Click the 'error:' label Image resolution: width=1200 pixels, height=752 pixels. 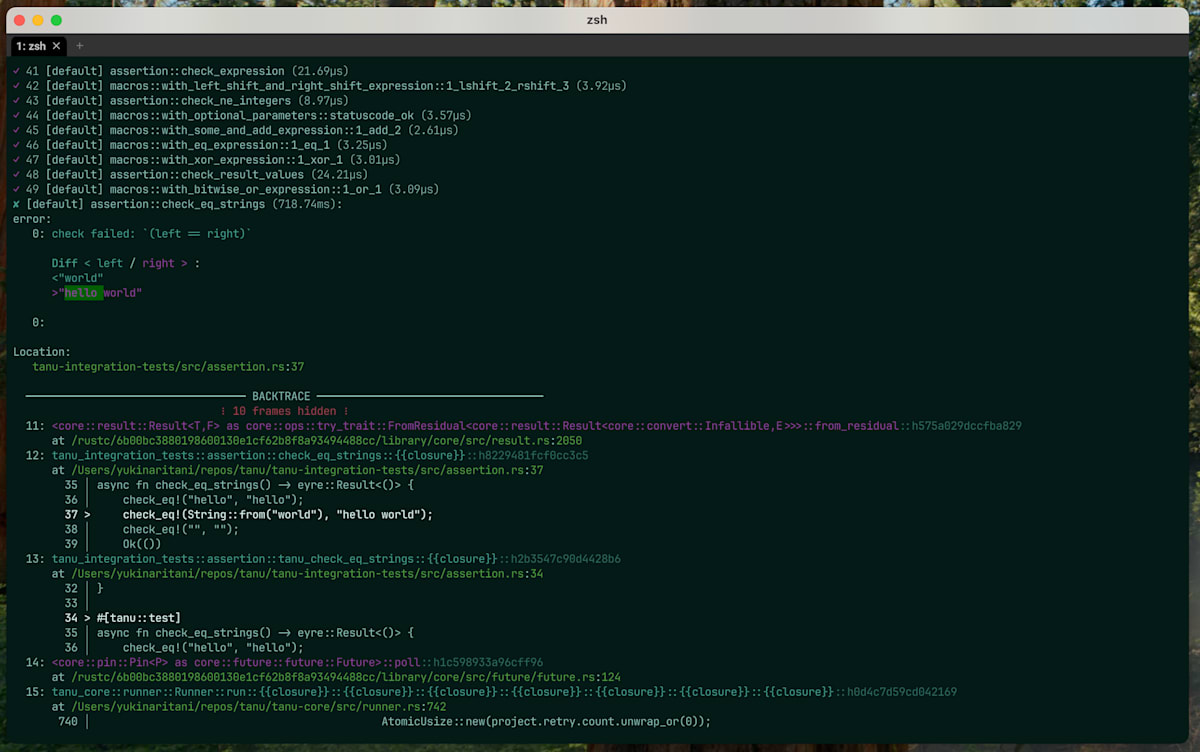tap(32, 219)
